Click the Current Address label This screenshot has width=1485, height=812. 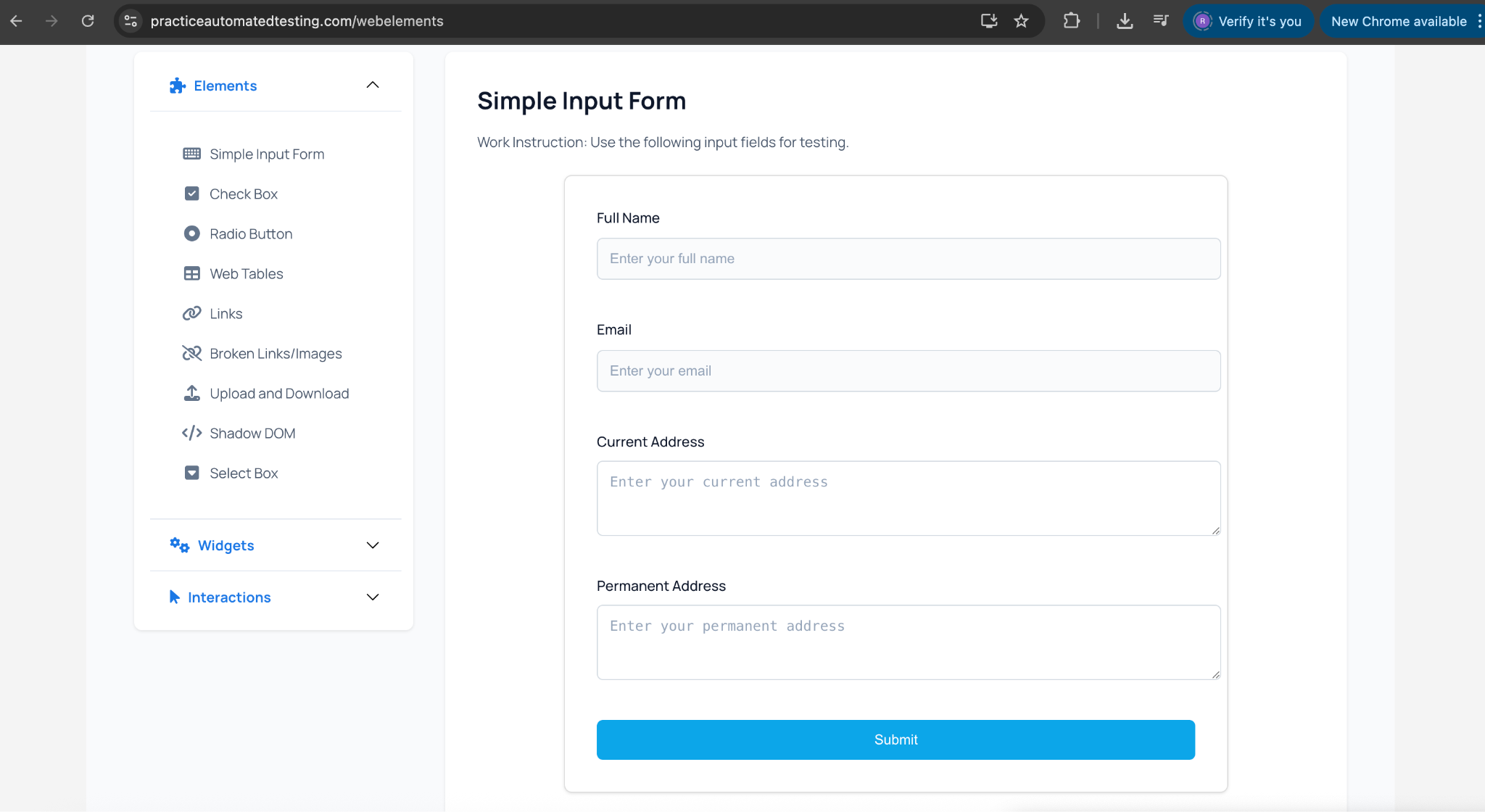650,442
